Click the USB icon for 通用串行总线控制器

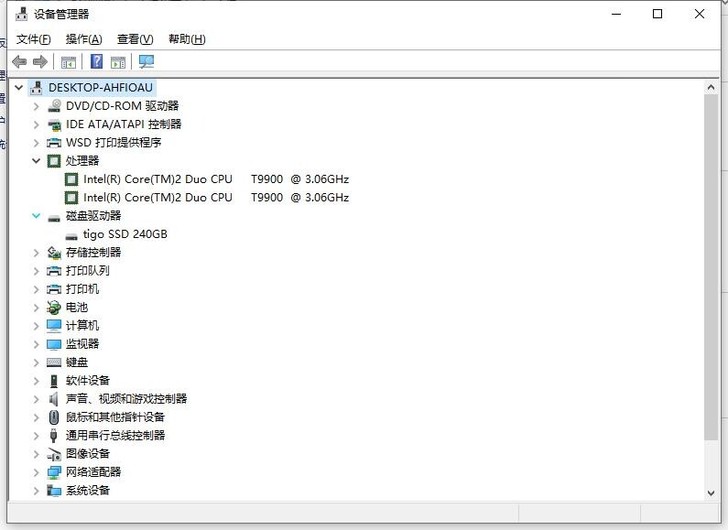(x=54, y=435)
